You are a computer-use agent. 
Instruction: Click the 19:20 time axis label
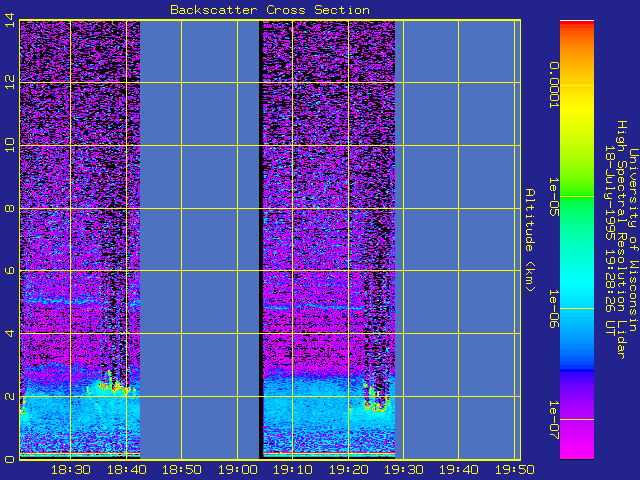348,470
